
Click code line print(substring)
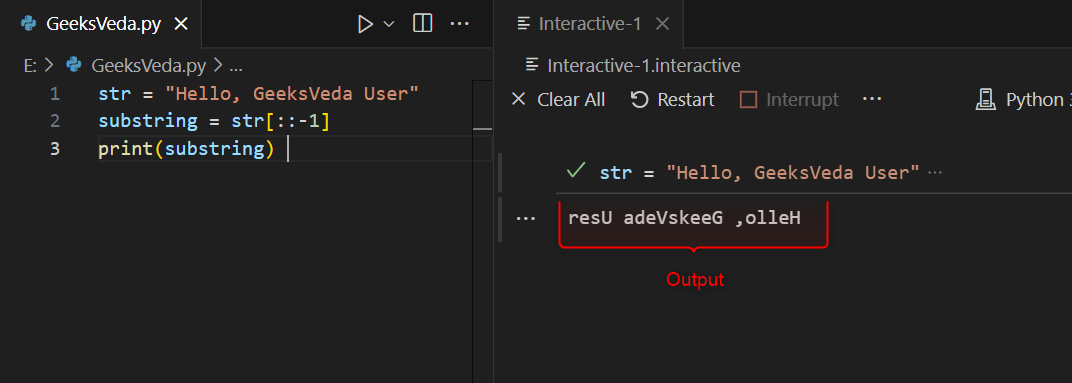tap(186, 148)
